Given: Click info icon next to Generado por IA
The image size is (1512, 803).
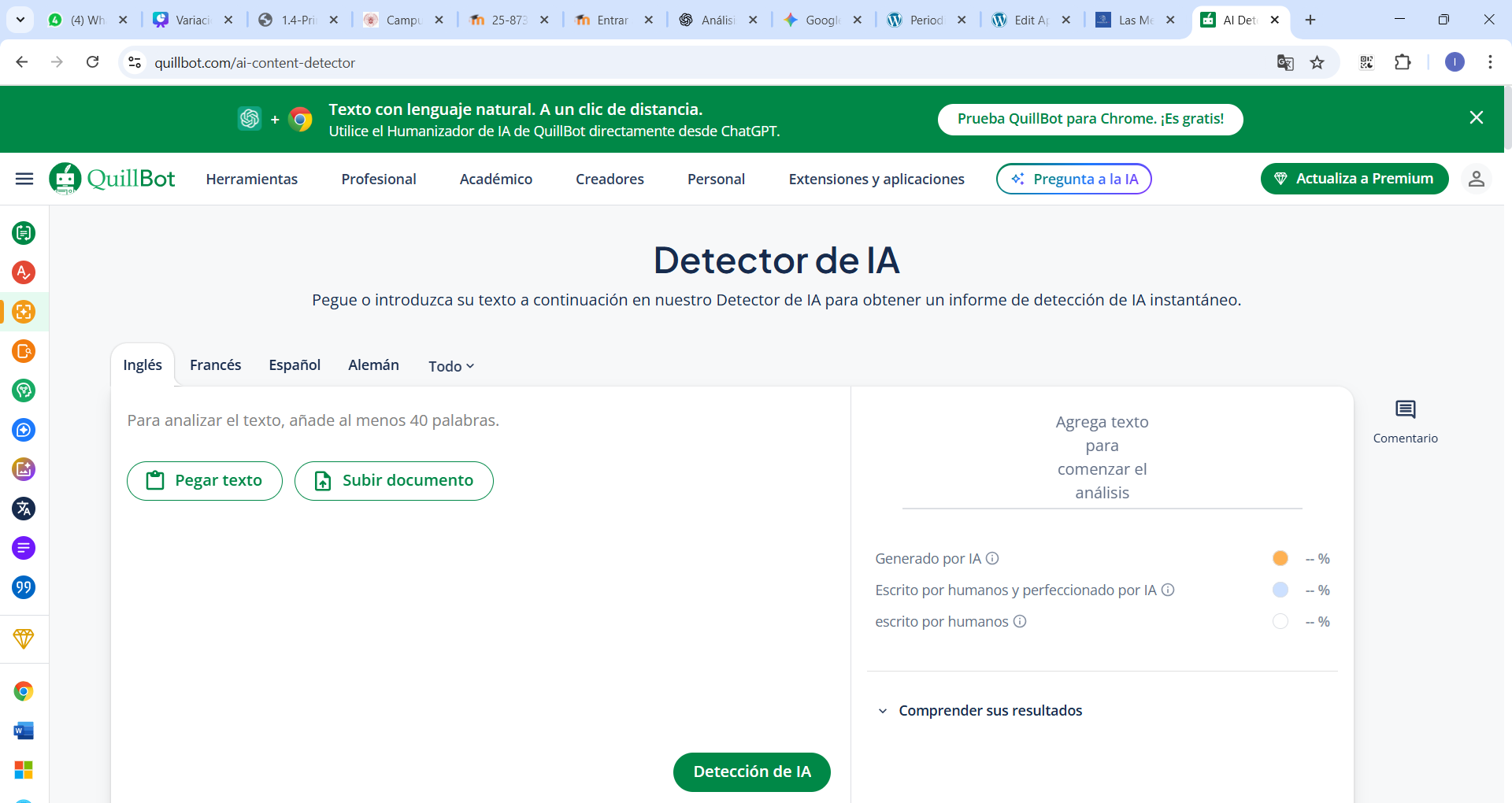Looking at the screenshot, I should point(992,558).
